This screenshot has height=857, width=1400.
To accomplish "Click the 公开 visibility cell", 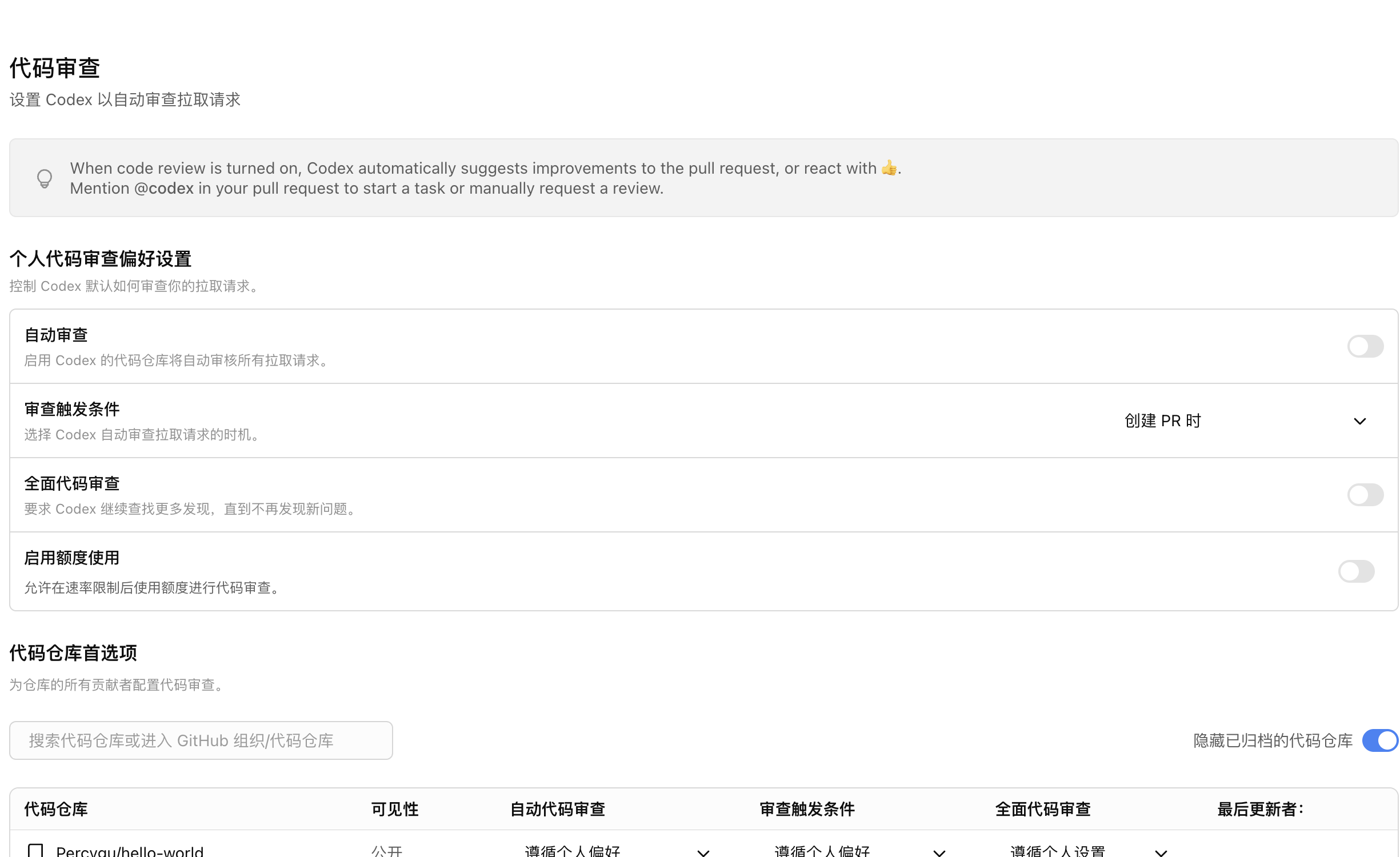I will click(x=387, y=851).
